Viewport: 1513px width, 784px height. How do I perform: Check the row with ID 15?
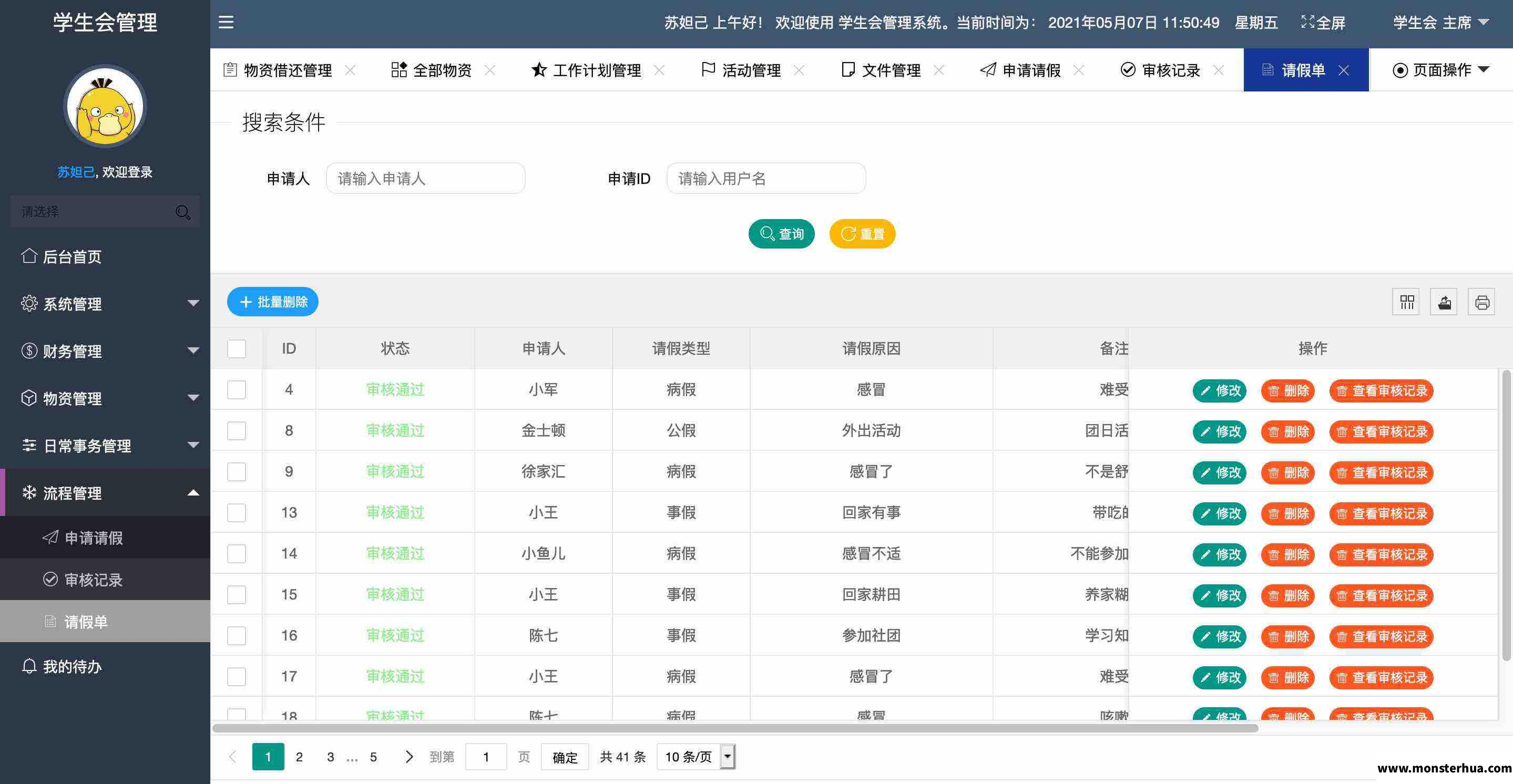point(237,595)
